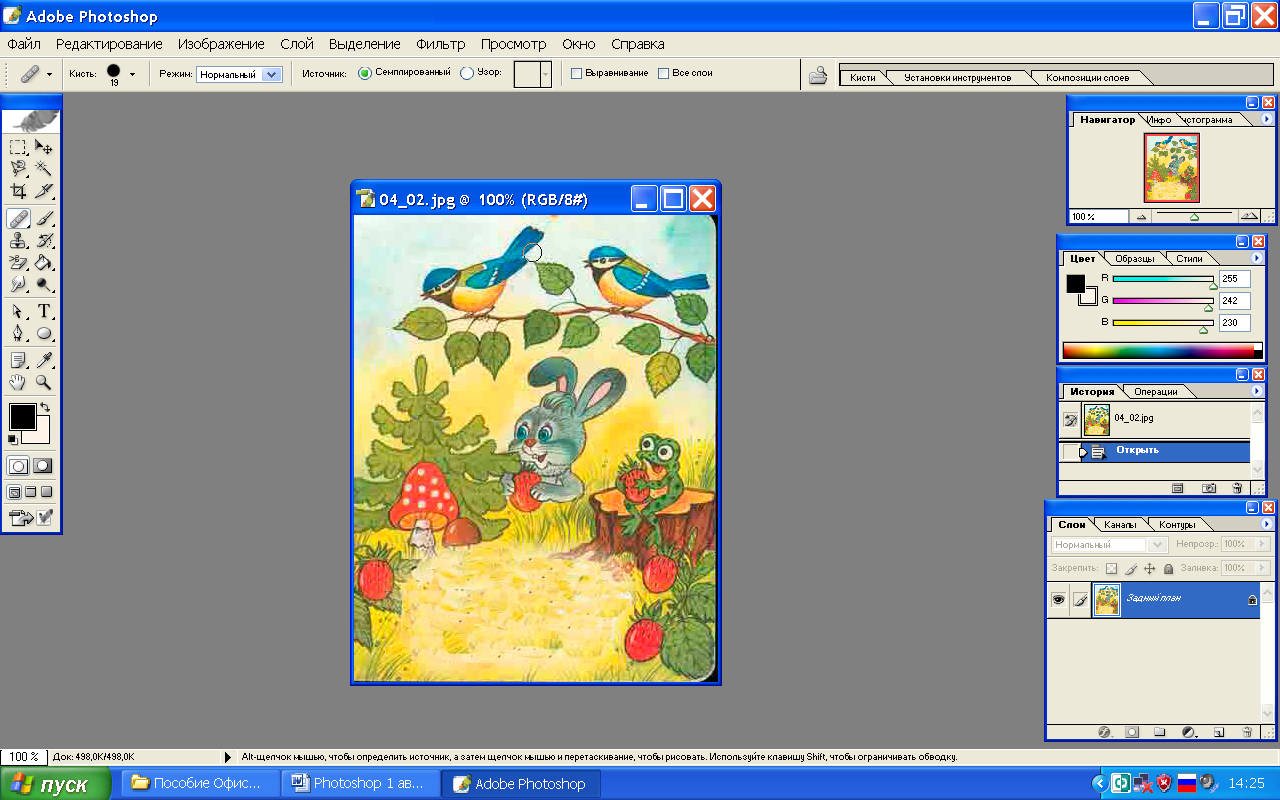The image size is (1280, 800).
Task: Select the Path Selection arrow tool
Action: 18,311
